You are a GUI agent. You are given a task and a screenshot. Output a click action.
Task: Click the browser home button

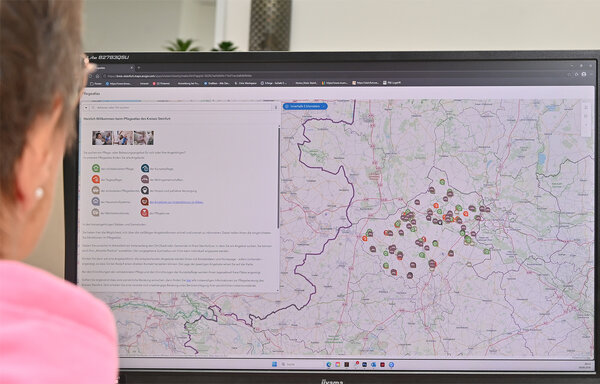point(98,76)
